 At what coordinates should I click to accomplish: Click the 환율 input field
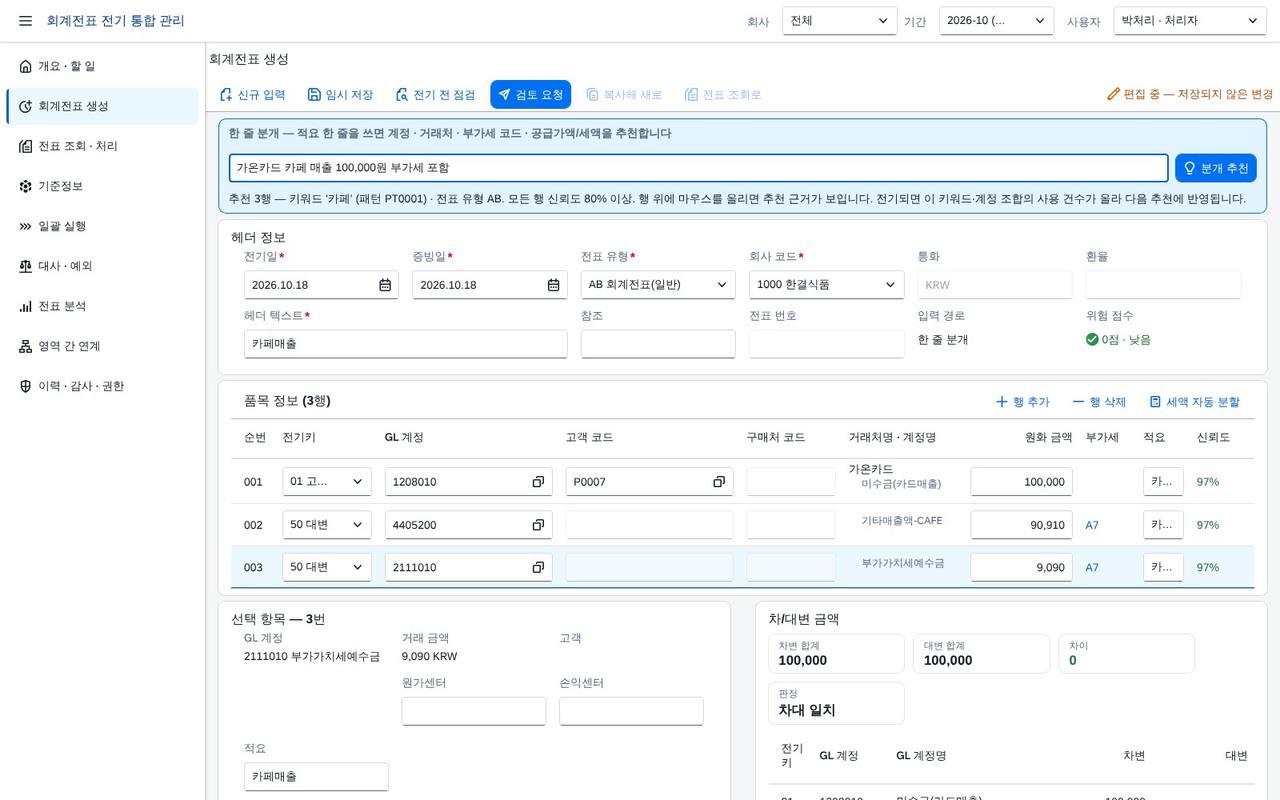click(1163, 285)
